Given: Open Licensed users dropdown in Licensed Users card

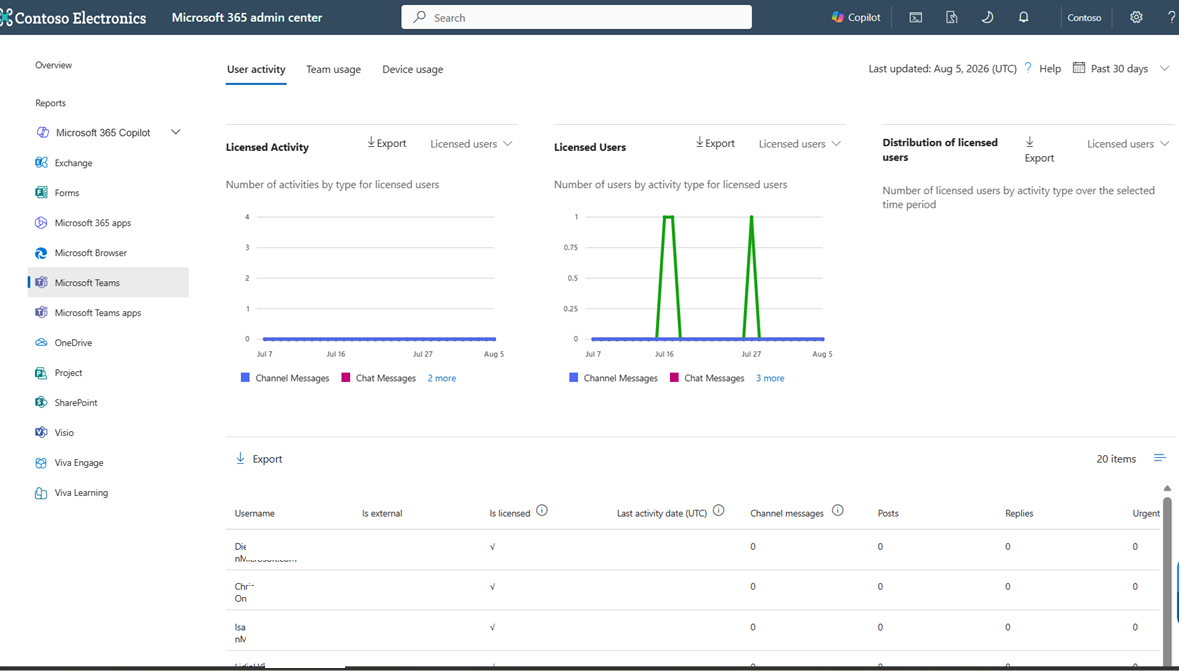Looking at the screenshot, I should tap(800, 144).
